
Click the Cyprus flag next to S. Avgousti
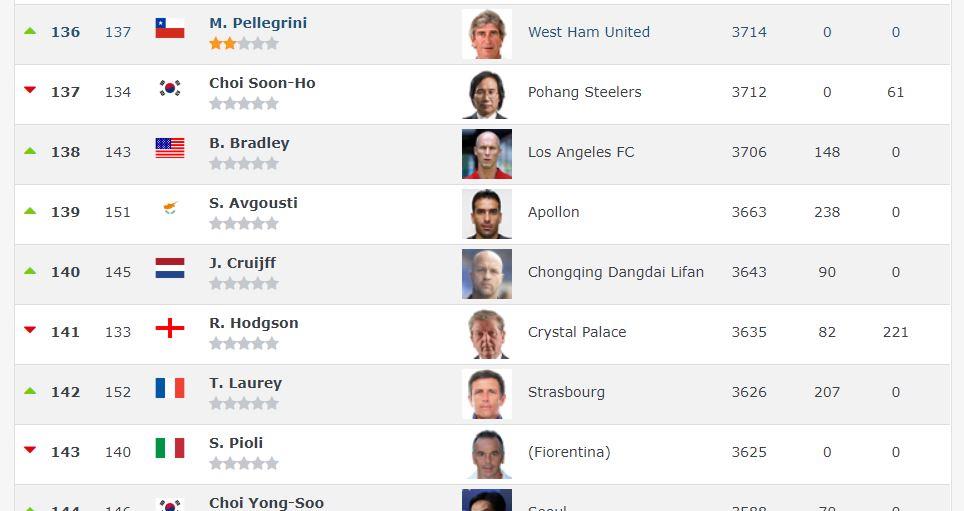[x=170, y=208]
